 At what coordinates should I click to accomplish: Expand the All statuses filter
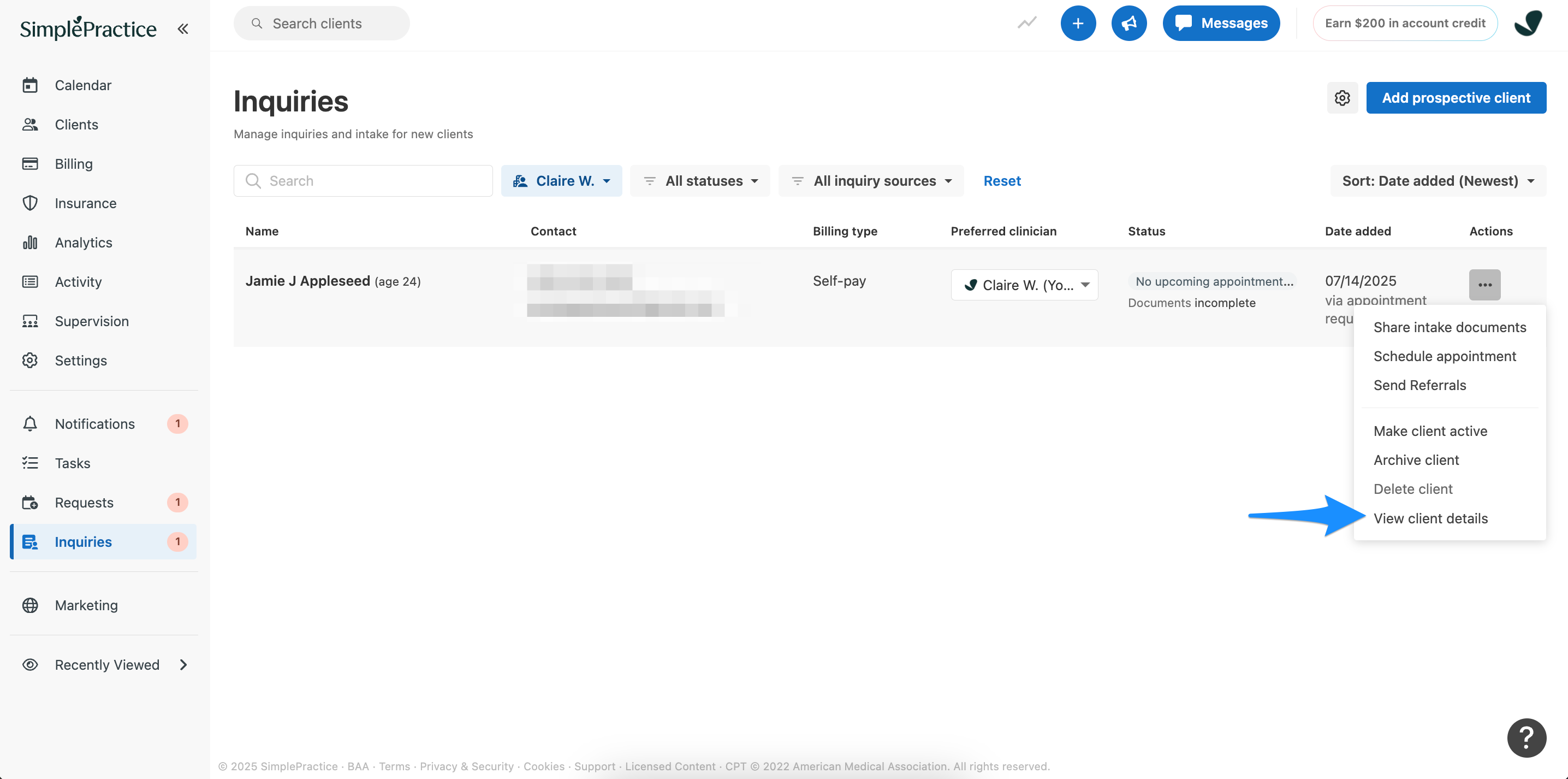700,181
